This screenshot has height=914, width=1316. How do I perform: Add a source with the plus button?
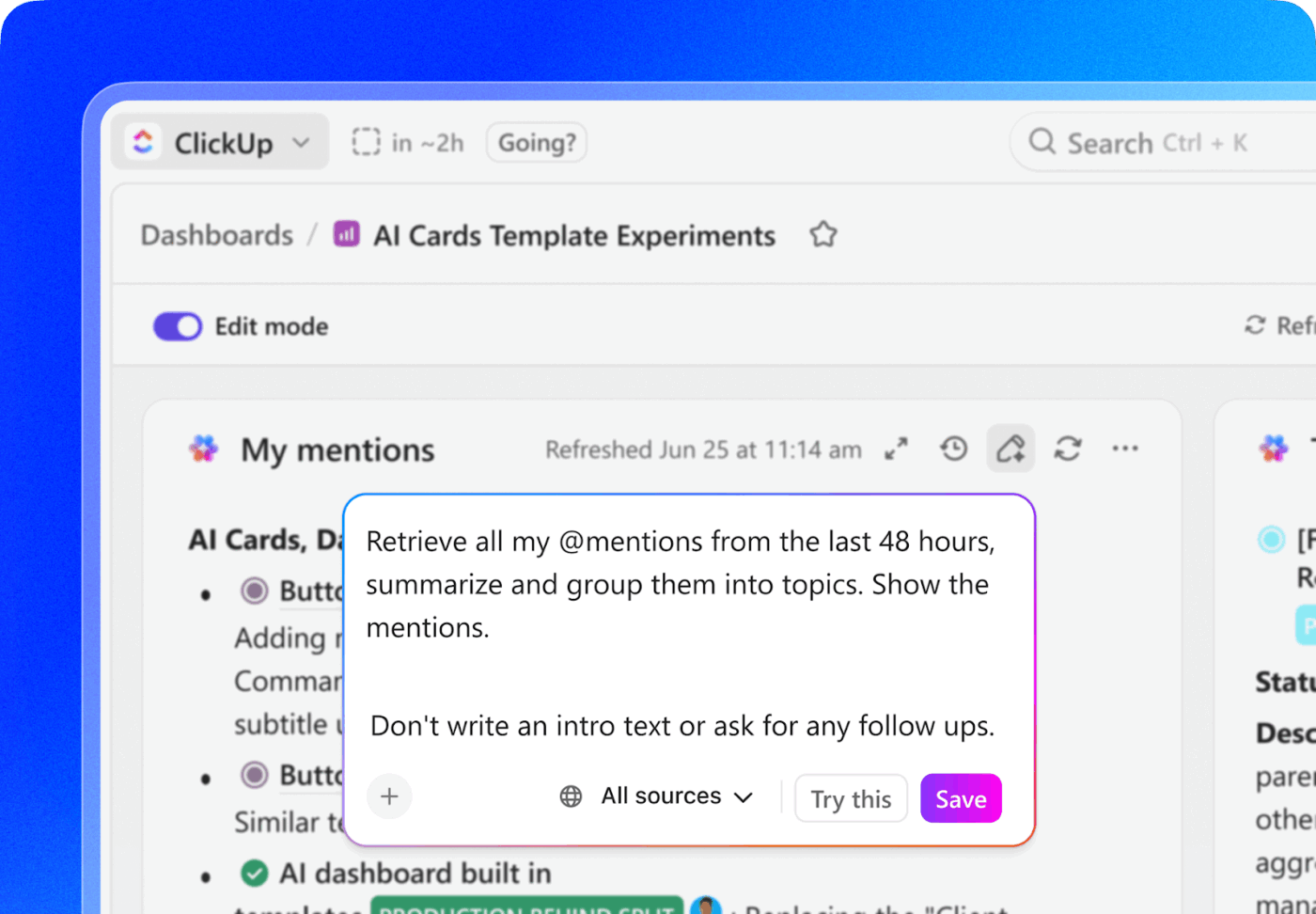pos(389,796)
